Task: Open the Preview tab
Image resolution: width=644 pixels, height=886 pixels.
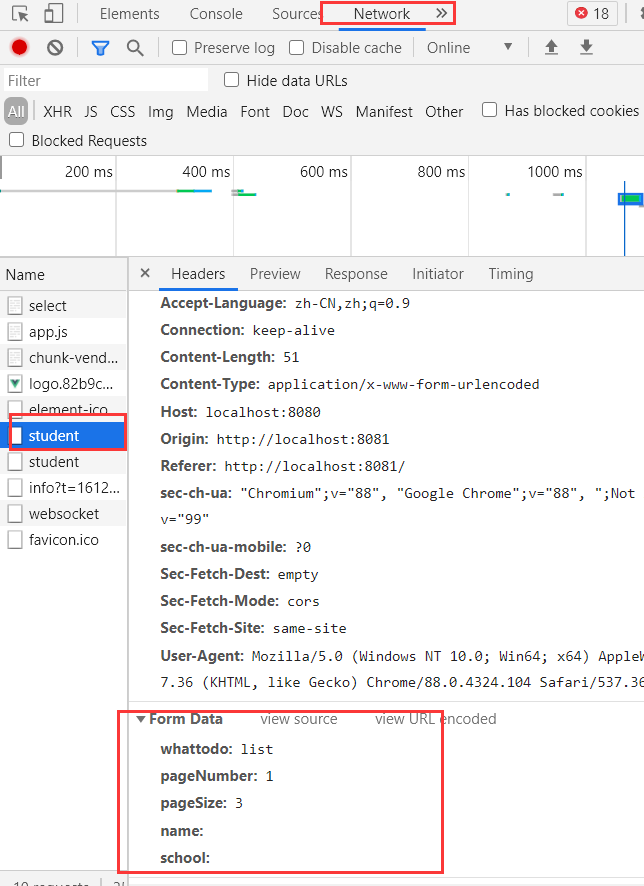Action: 275,274
